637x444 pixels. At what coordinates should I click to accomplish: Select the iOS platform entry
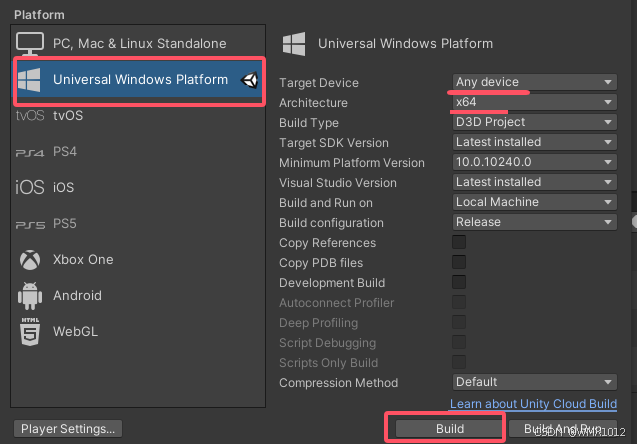point(138,187)
